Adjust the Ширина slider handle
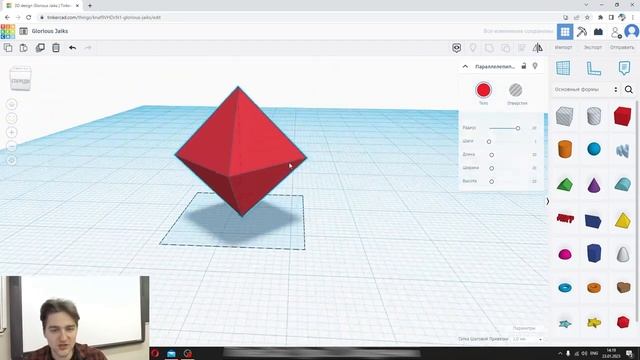This screenshot has height=360, width=640. [x=492, y=168]
